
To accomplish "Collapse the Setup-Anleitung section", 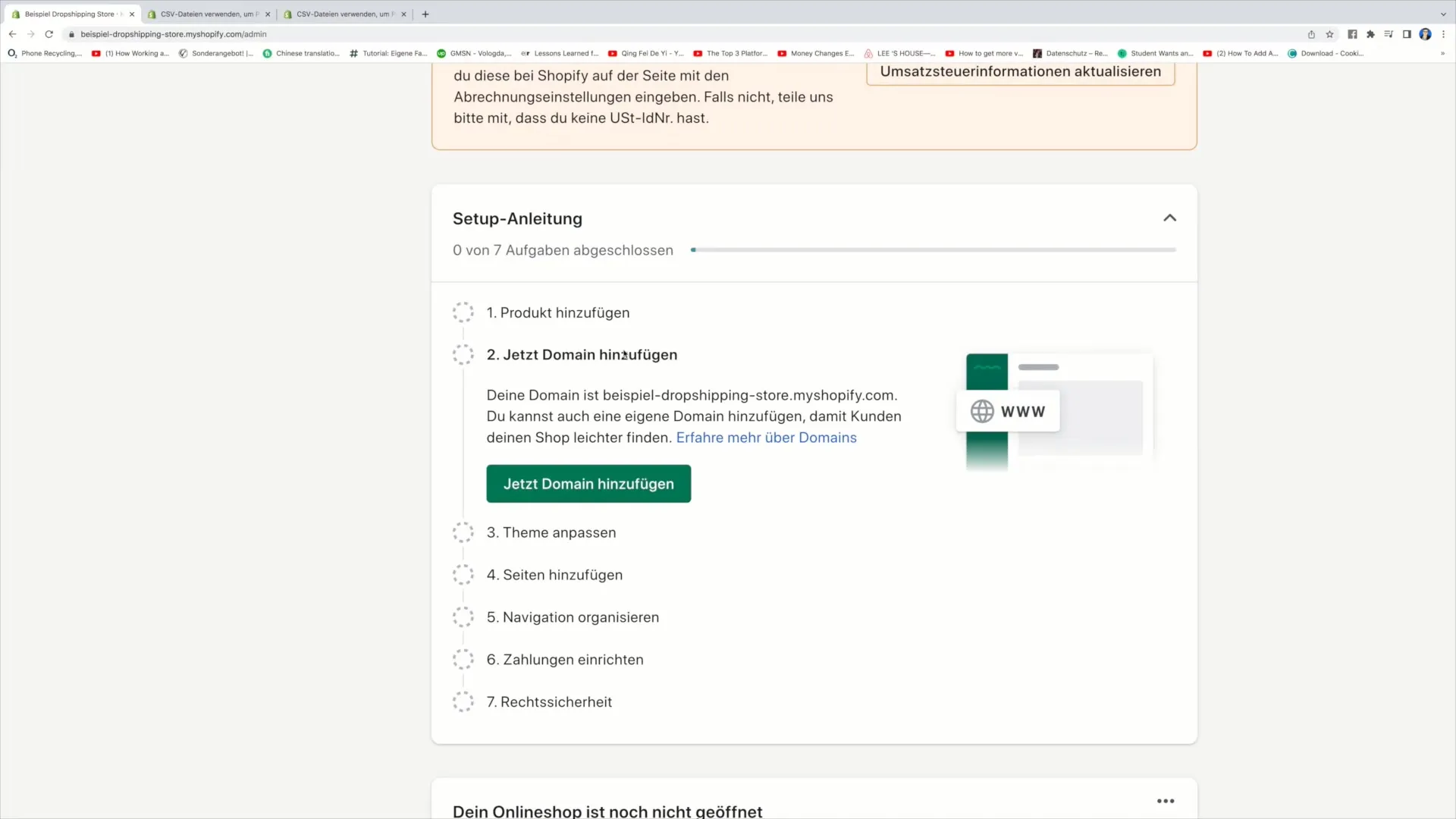I will tap(1170, 218).
